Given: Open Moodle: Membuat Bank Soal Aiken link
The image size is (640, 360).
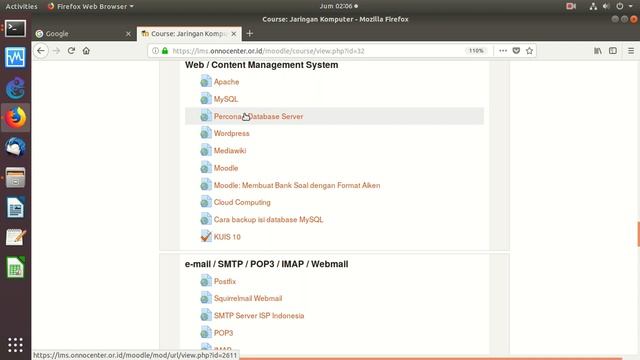Looking at the screenshot, I should (297, 185).
